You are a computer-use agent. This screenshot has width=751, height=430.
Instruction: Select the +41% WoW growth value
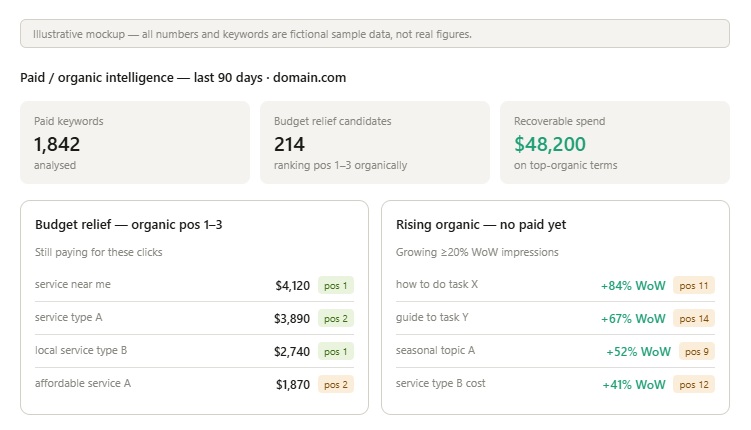634,385
